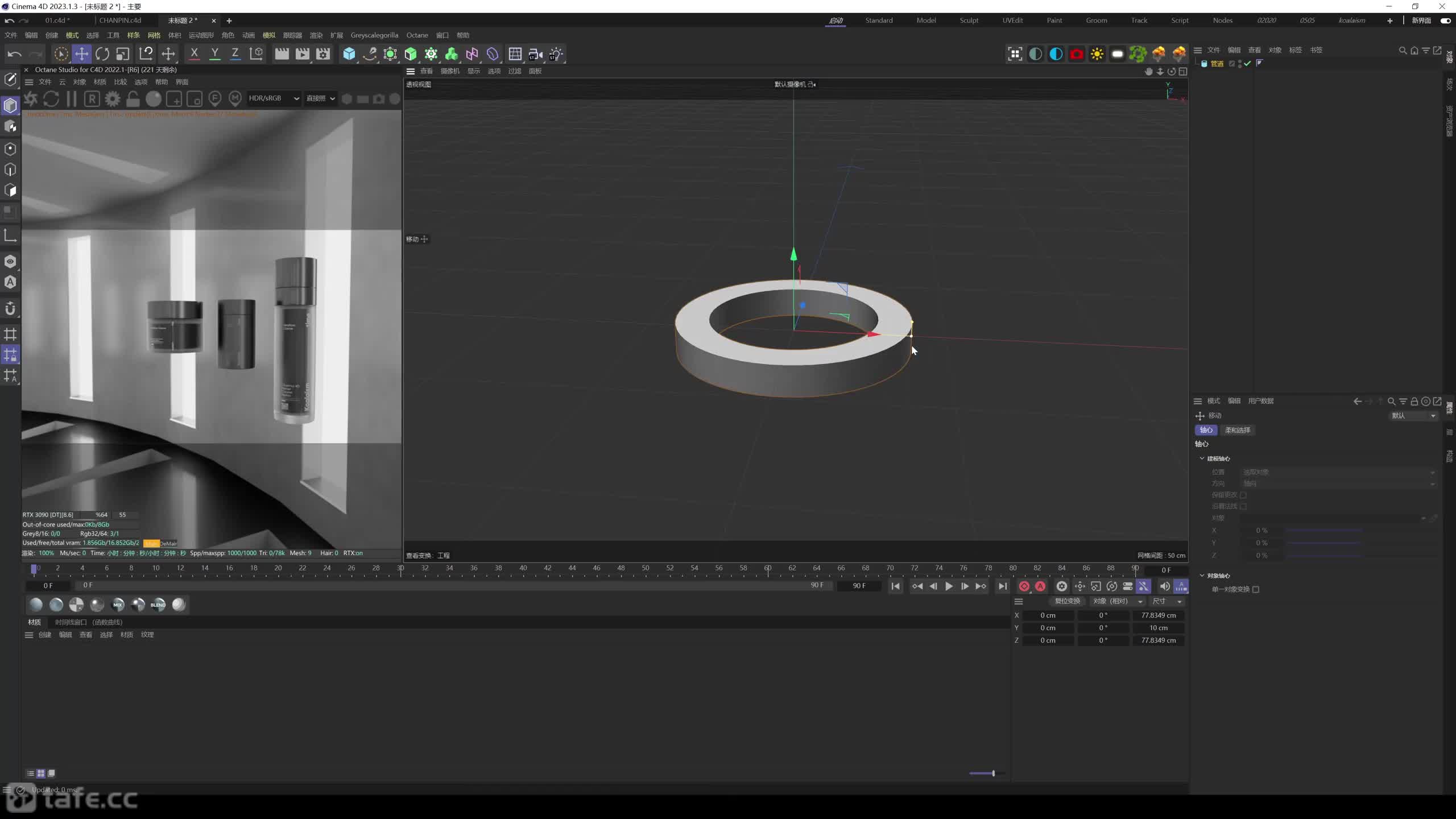Toggle Octane render lock icon

pos(133,99)
